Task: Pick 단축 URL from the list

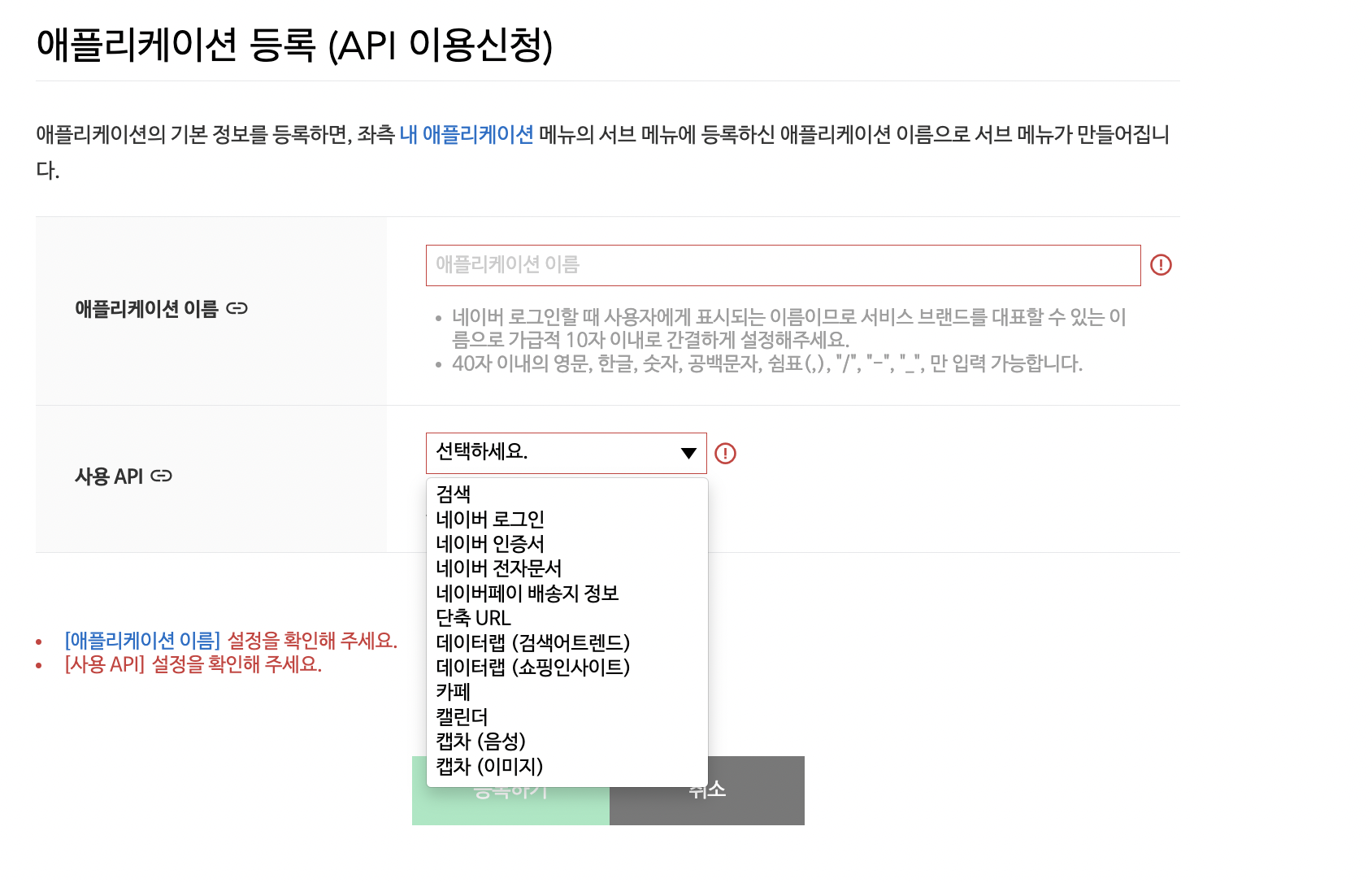Action: (567, 617)
